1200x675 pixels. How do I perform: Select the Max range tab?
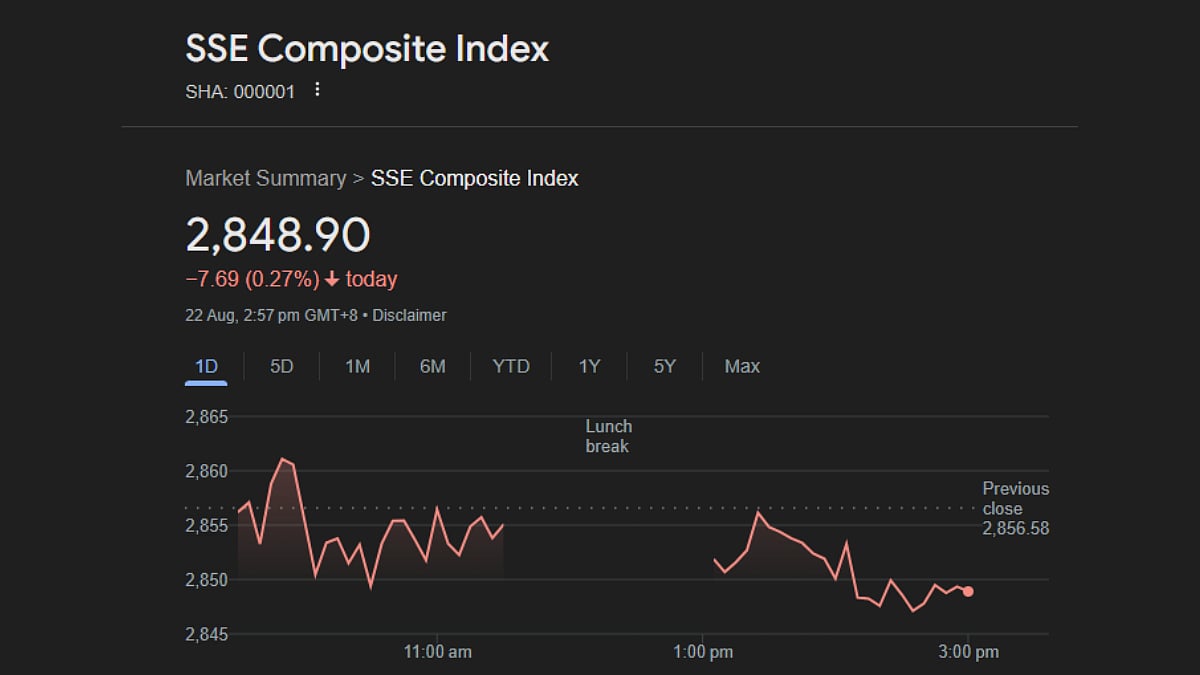pyautogui.click(x=742, y=367)
